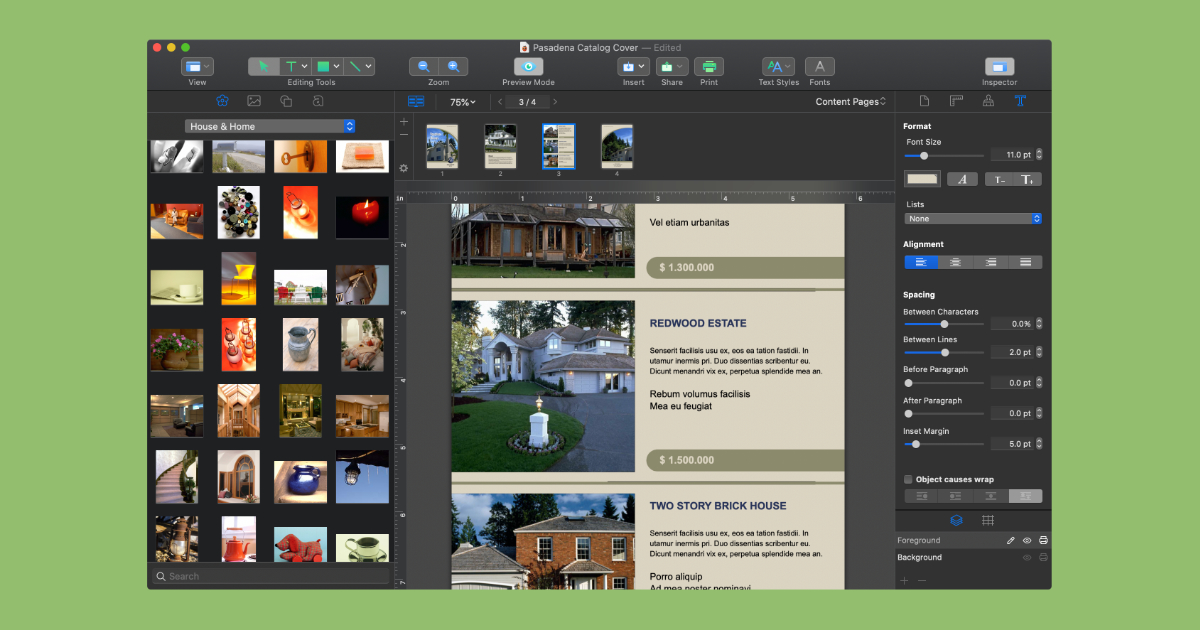Switch to the Text inspector tab icon
This screenshot has height=630, width=1200.
coord(1019,101)
